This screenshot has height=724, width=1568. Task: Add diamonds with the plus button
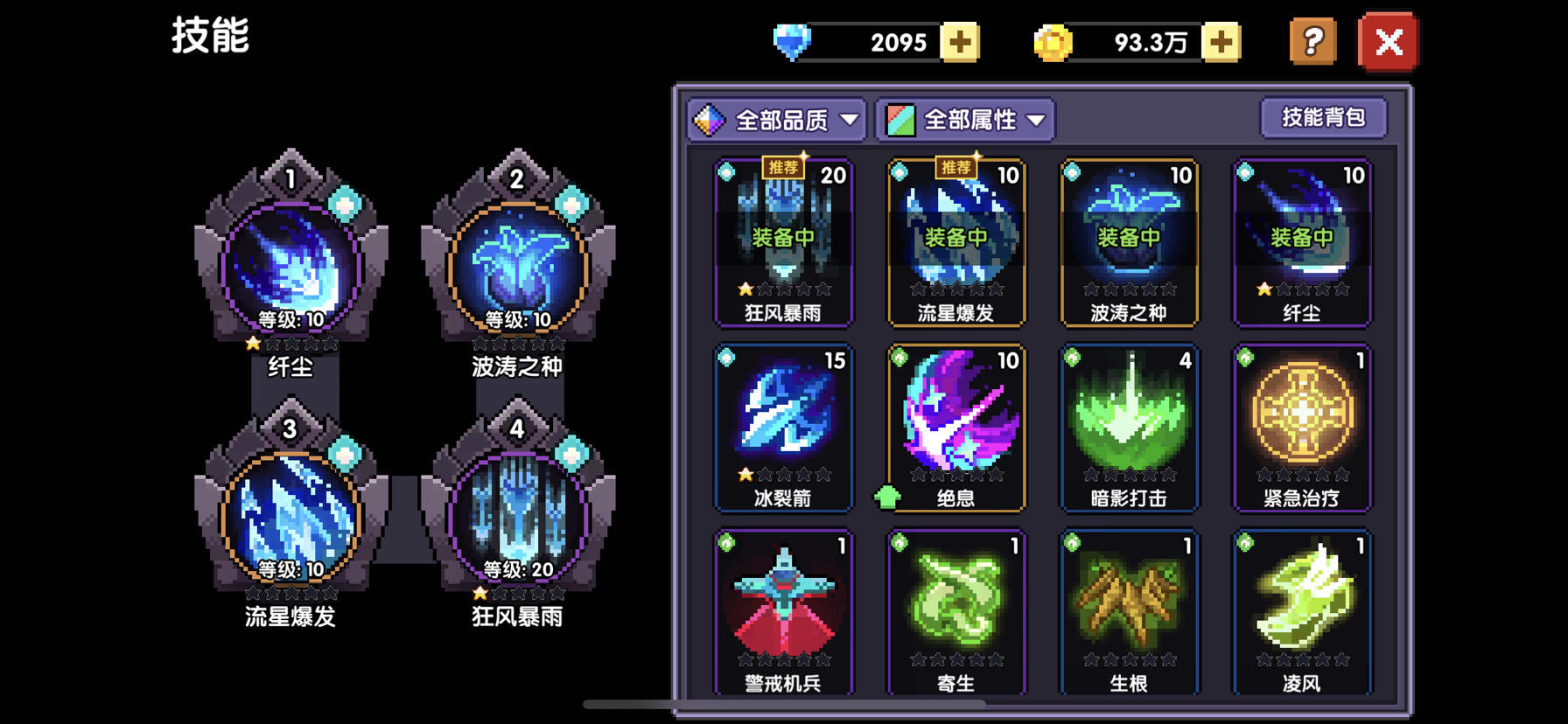click(959, 42)
